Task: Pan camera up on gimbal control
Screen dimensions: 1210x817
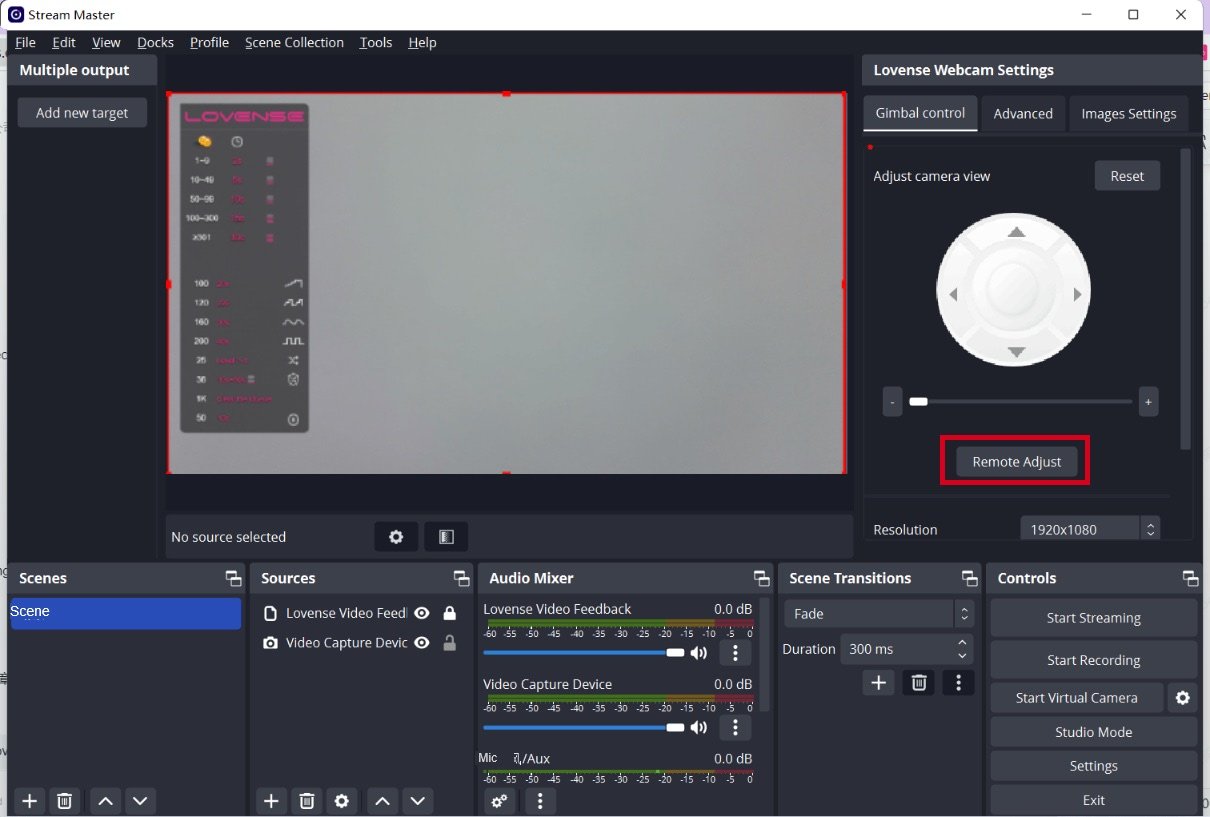Action: coord(1016,232)
